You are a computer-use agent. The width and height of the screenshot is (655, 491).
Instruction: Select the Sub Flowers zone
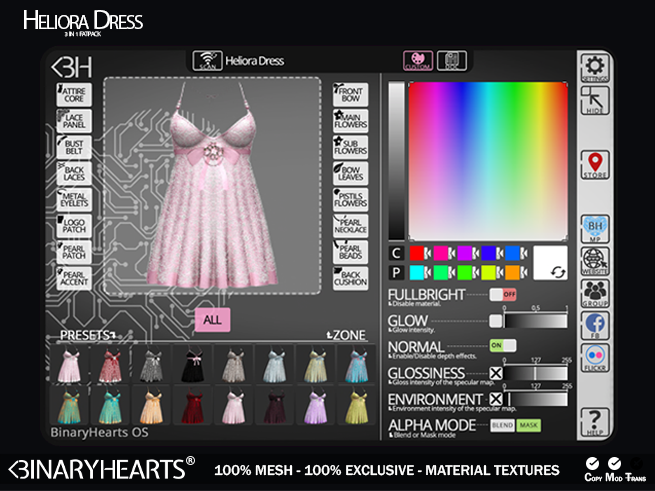click(x=350, y=148)
